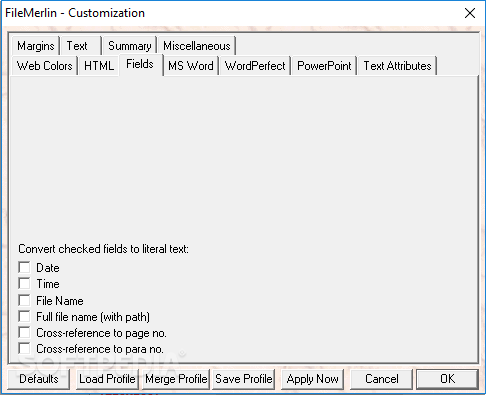Go to the Miscellaneous tab
486x395 pixels.
197,46
